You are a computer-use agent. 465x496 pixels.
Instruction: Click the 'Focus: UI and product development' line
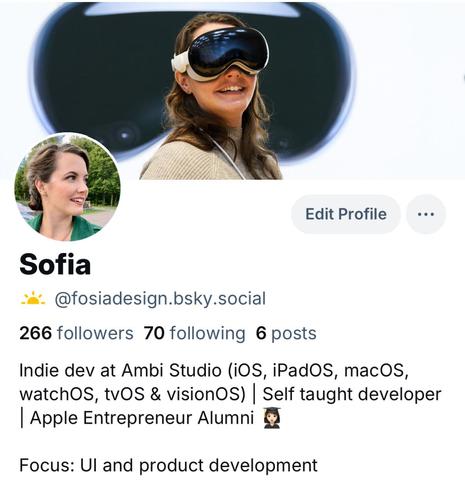168,465
